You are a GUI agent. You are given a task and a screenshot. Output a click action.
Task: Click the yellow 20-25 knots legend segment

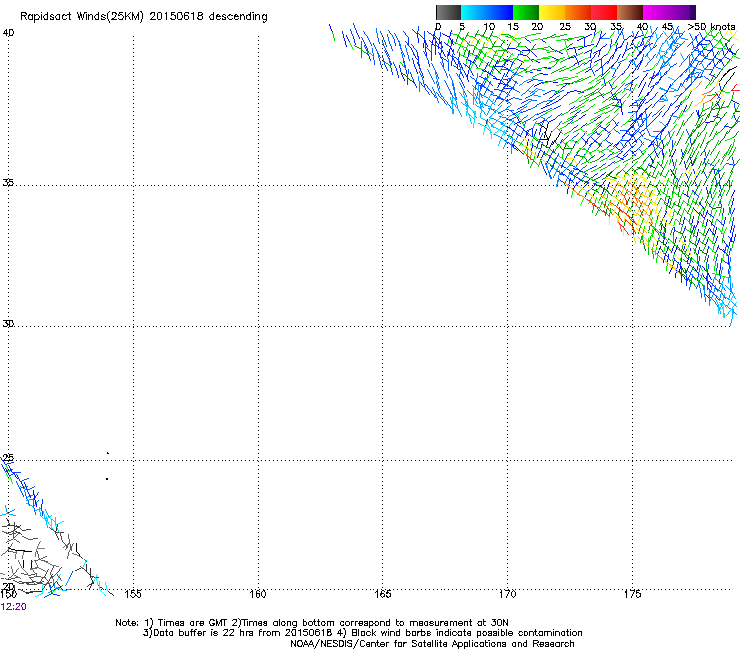tap(552, 12)
